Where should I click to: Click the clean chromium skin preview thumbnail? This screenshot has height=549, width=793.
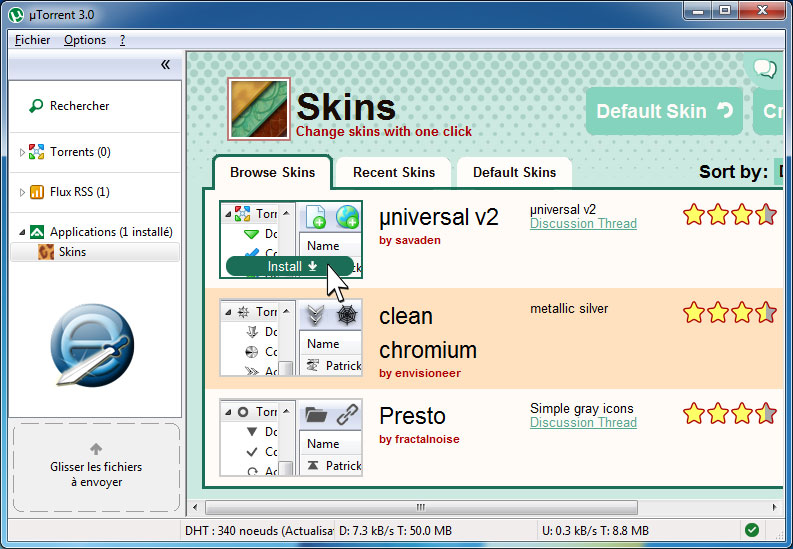point(291,338)
